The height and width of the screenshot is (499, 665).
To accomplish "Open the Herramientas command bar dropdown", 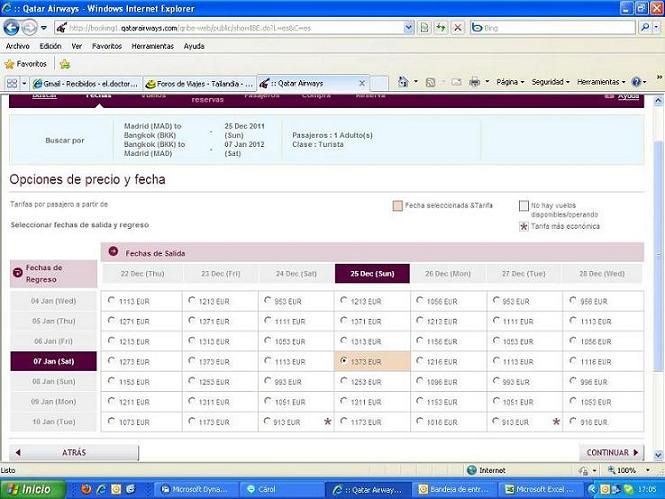I will tap(601, 82).
